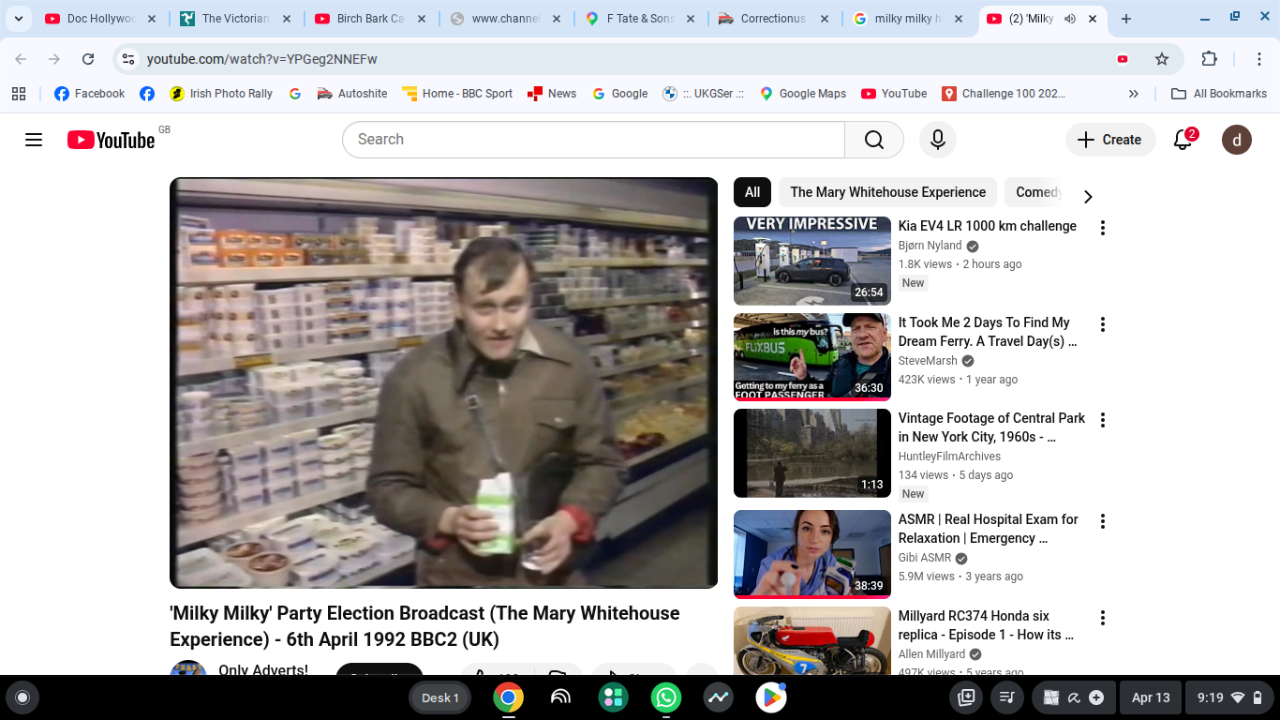The height and width of the screenshot is (720, 1280).
Task: Open WhatsApp from the shelf
Action: [666, 698]
